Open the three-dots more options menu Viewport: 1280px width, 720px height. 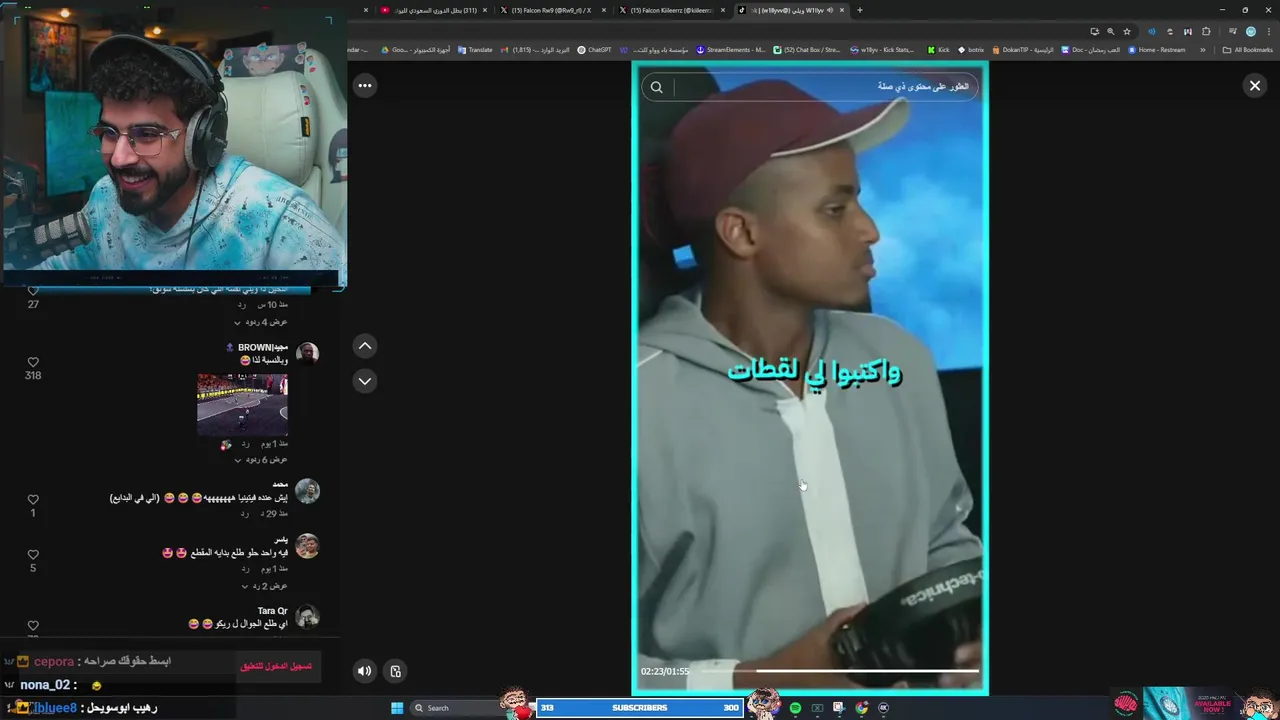coord(365,86)
